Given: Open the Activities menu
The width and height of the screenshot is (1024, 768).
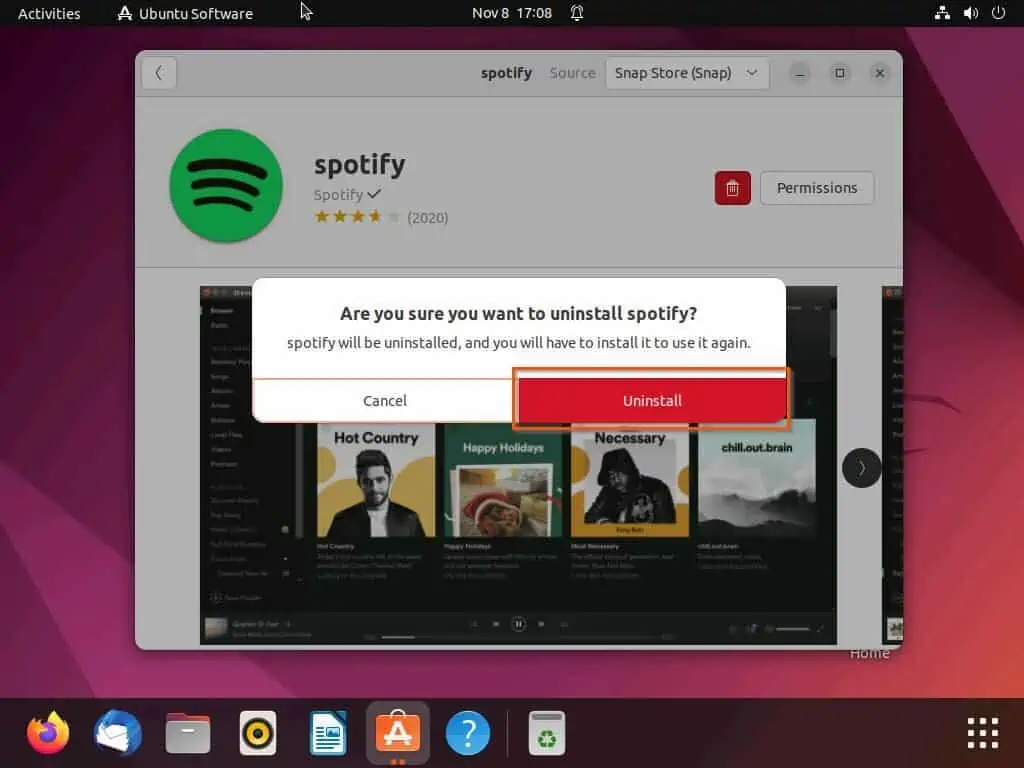Looking at the screenshot, I should click(x=48, y=13).
